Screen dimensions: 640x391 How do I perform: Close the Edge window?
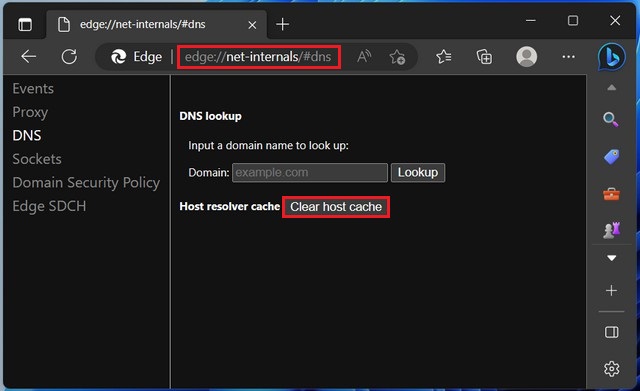click(615, 20)
